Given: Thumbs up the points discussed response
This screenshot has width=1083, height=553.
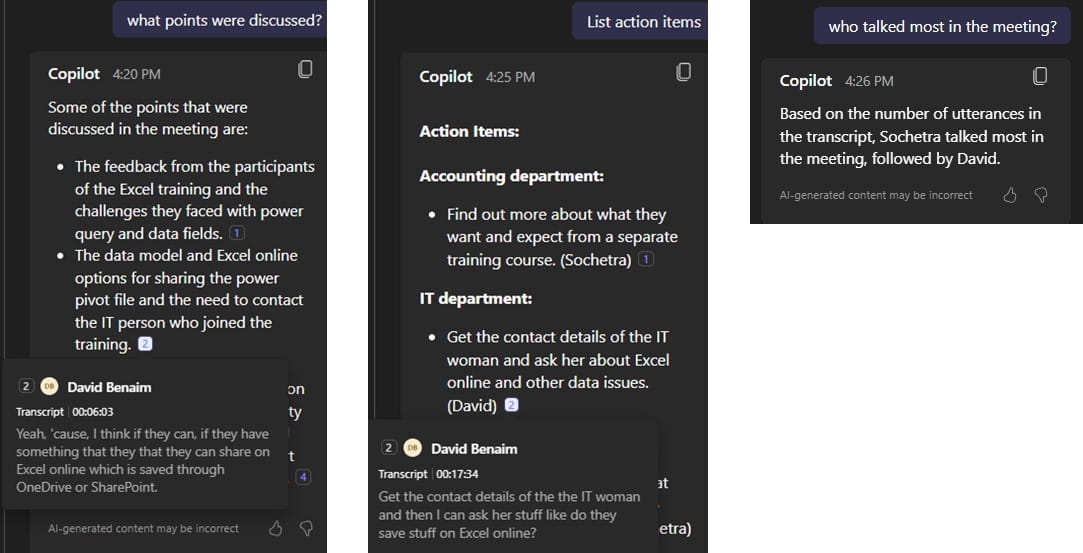Looking at the screenshot, I should point(277,528).
